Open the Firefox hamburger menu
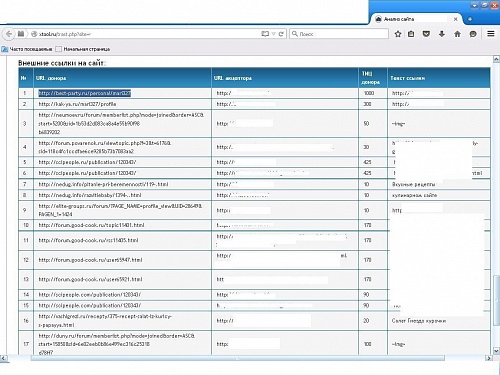The height and width of the screenshot is (375, 500). pos(491,34)
